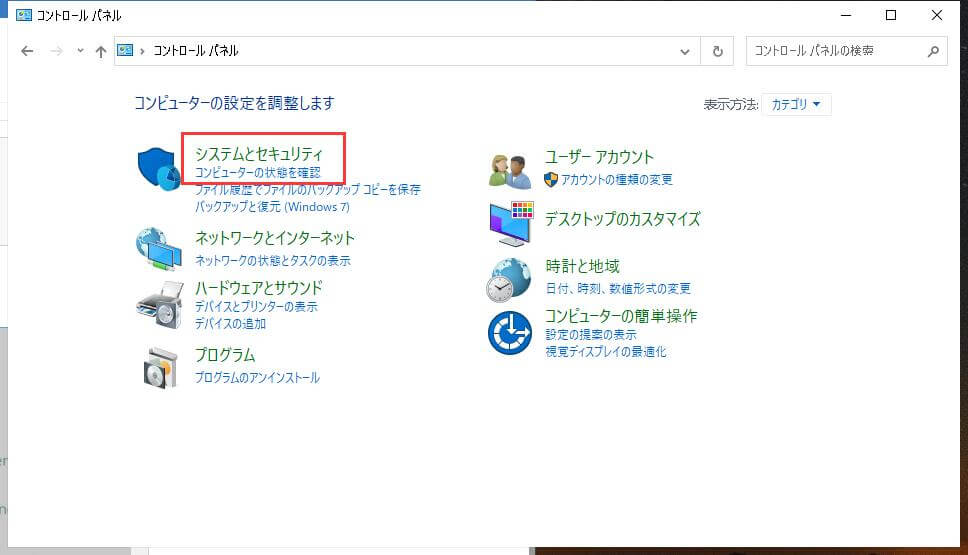Click 視覚ディスプレイの最適化 link
The width and height of the screenshot is (968, 555).
[x=606, y=352]
